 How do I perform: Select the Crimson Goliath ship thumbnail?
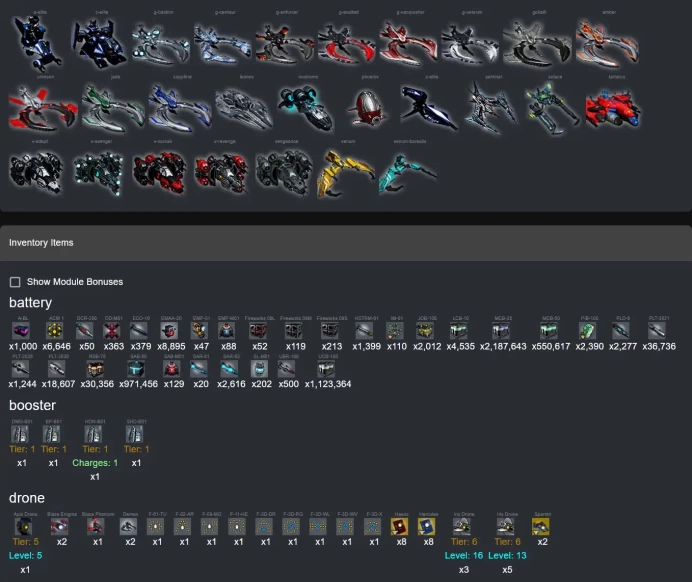tap(43, 109)
